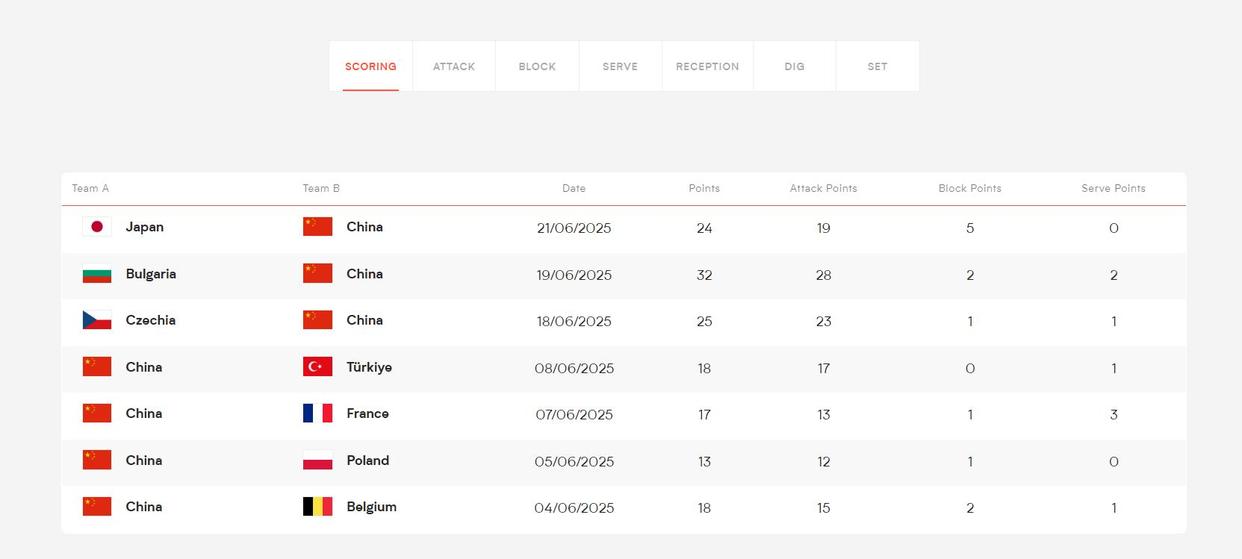Show the Dig tab
Viewport: 1242px width, 559px height.
click(x=794, y=67)
